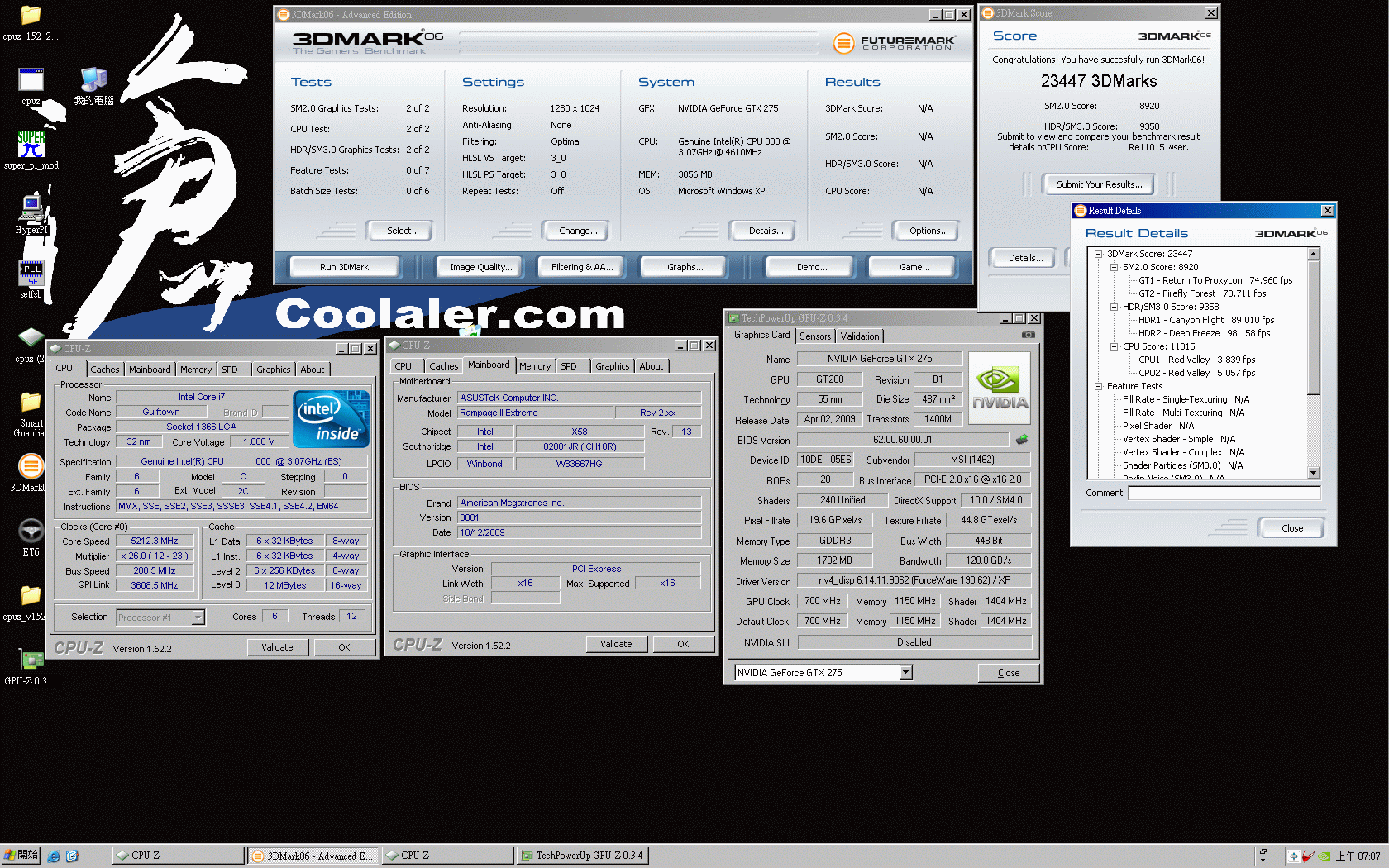Launch setfsb desktop icon
The height and width of the screenshot is (868, 1389).
coord(31,273)
